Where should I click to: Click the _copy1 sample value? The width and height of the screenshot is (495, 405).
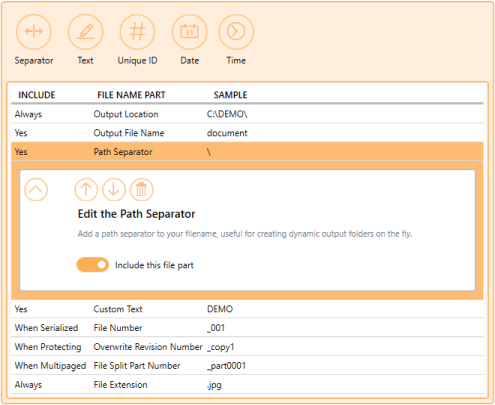click(221, 347)
